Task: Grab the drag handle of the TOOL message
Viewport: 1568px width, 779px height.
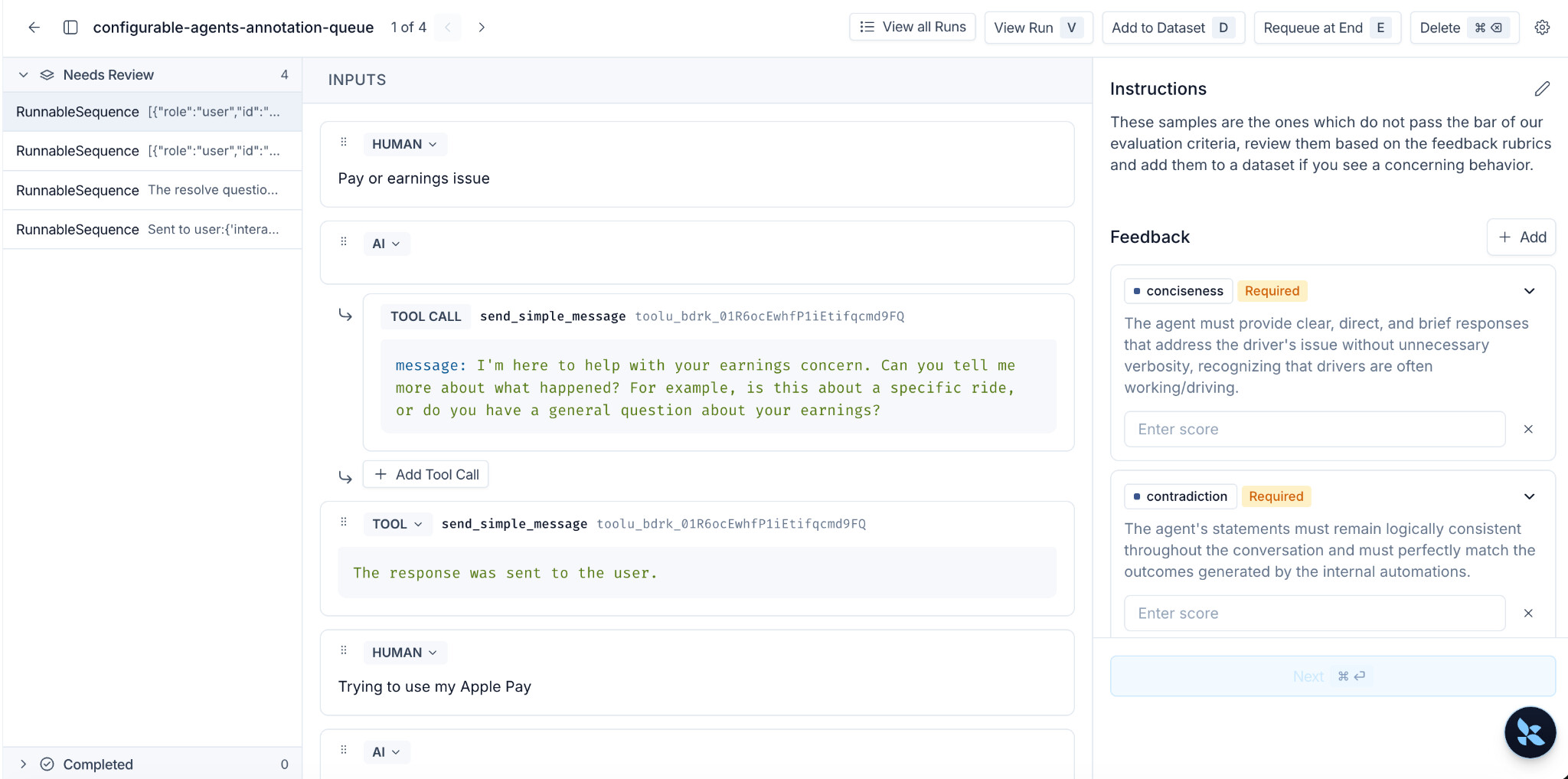Action: (344, 522)
